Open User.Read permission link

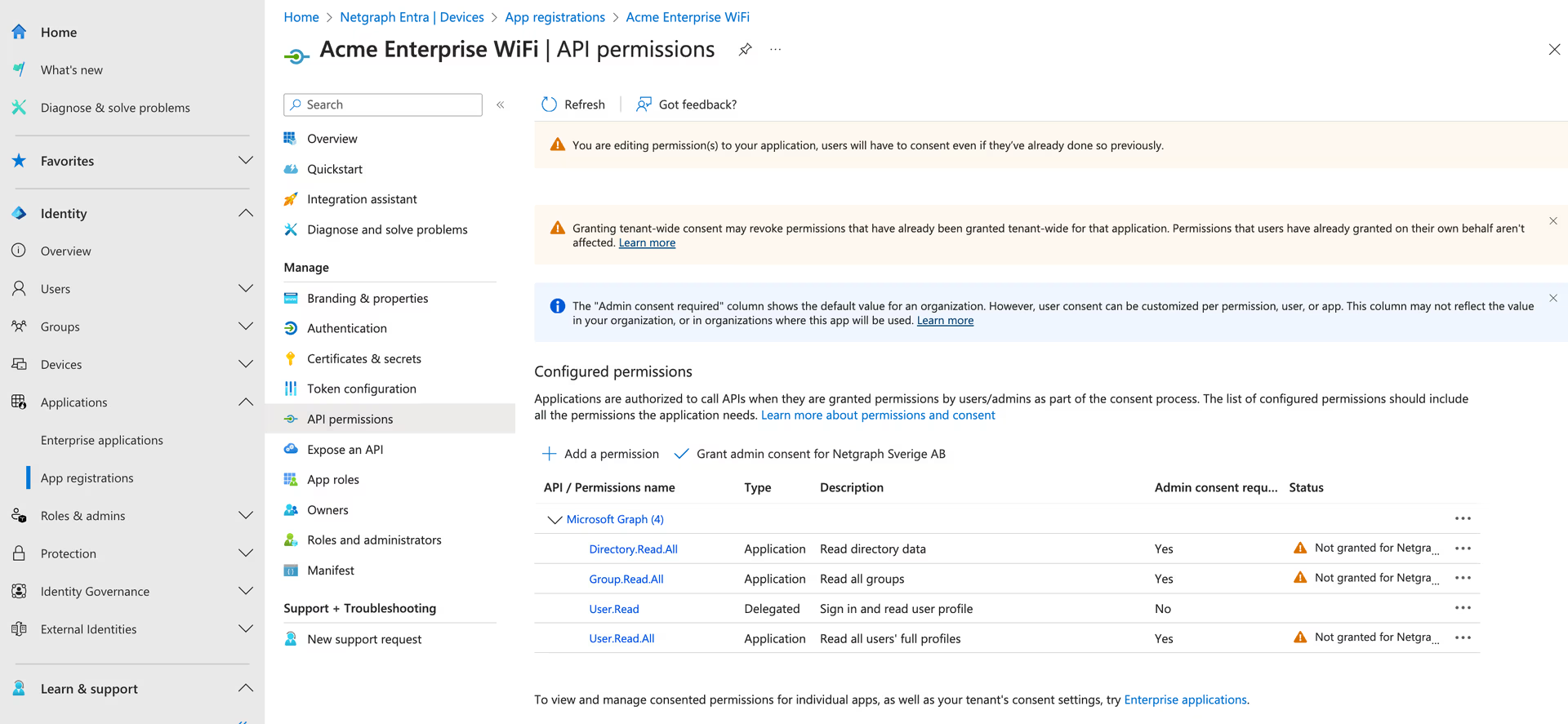614,609
